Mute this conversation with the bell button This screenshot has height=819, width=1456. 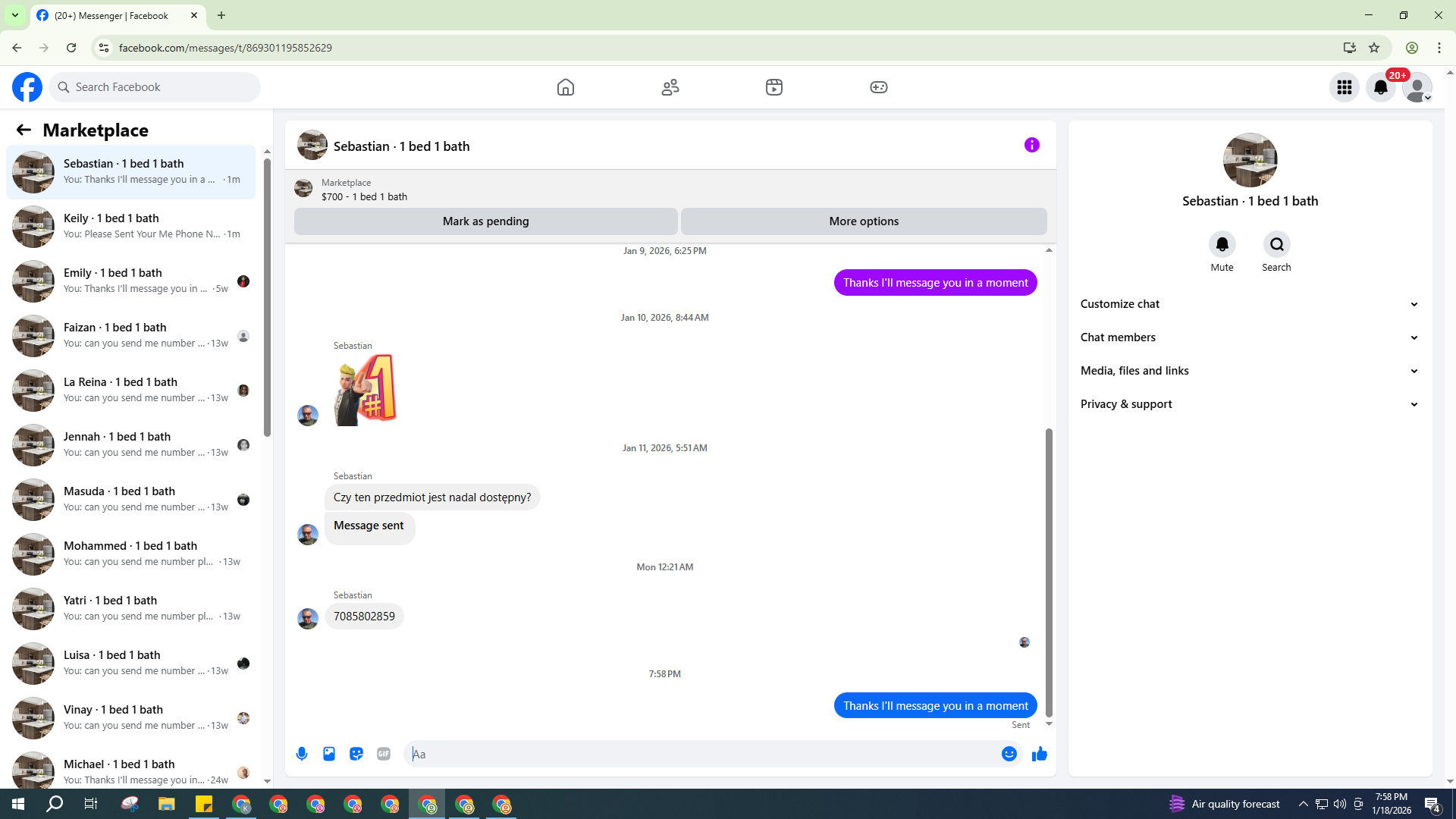click(x=1222, y=244)
